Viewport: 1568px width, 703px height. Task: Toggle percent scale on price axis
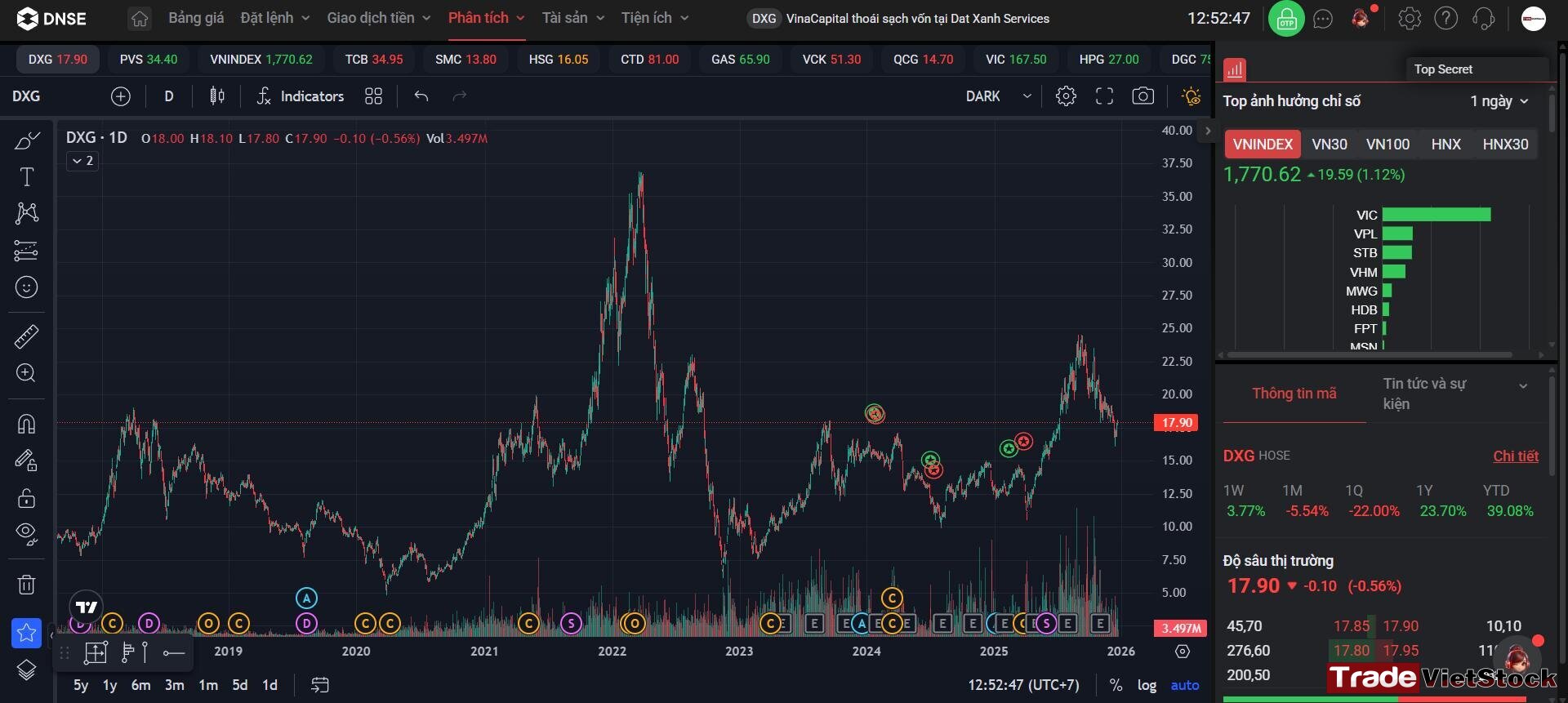pyautogui.click(x=1116, y=685)
